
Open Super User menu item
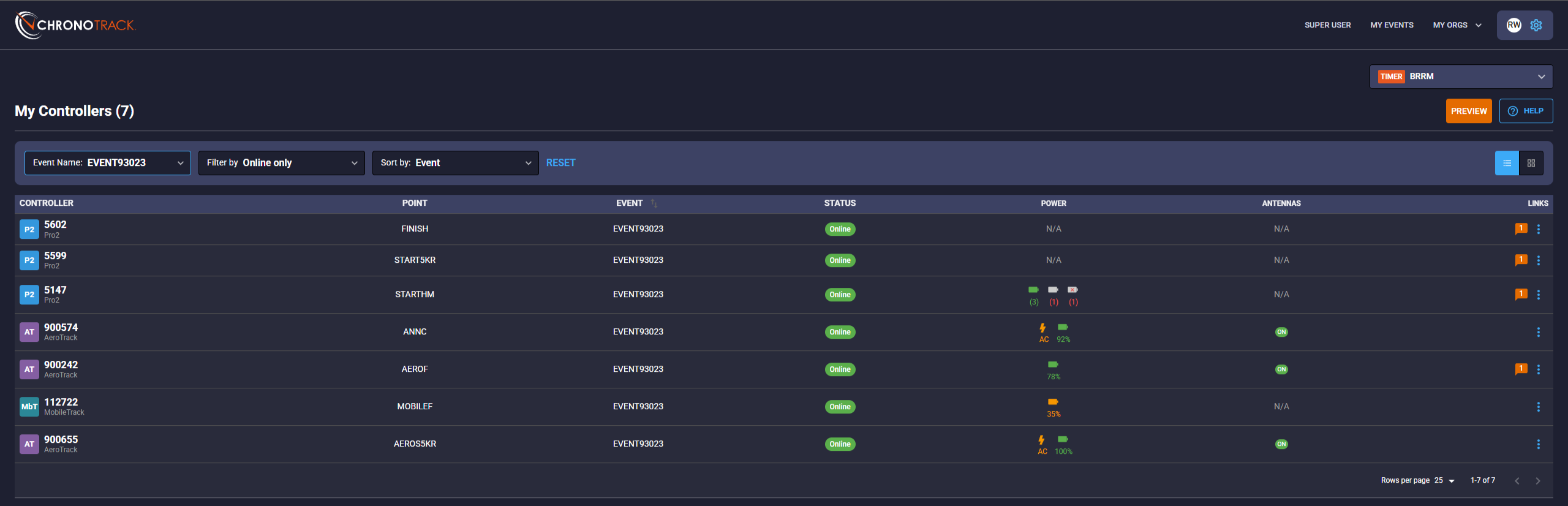[x=1327, y=25]
